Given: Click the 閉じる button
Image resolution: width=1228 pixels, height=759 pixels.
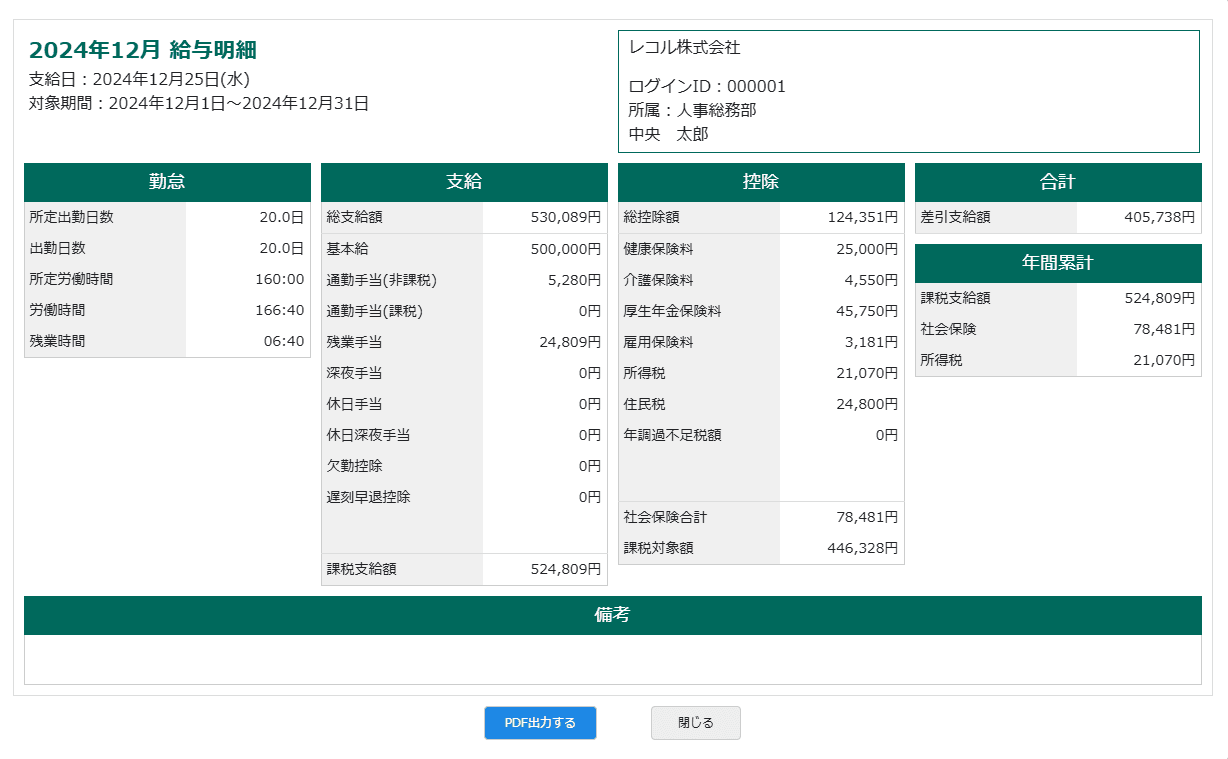Looking at the screenshot, I should pos(695,722).
